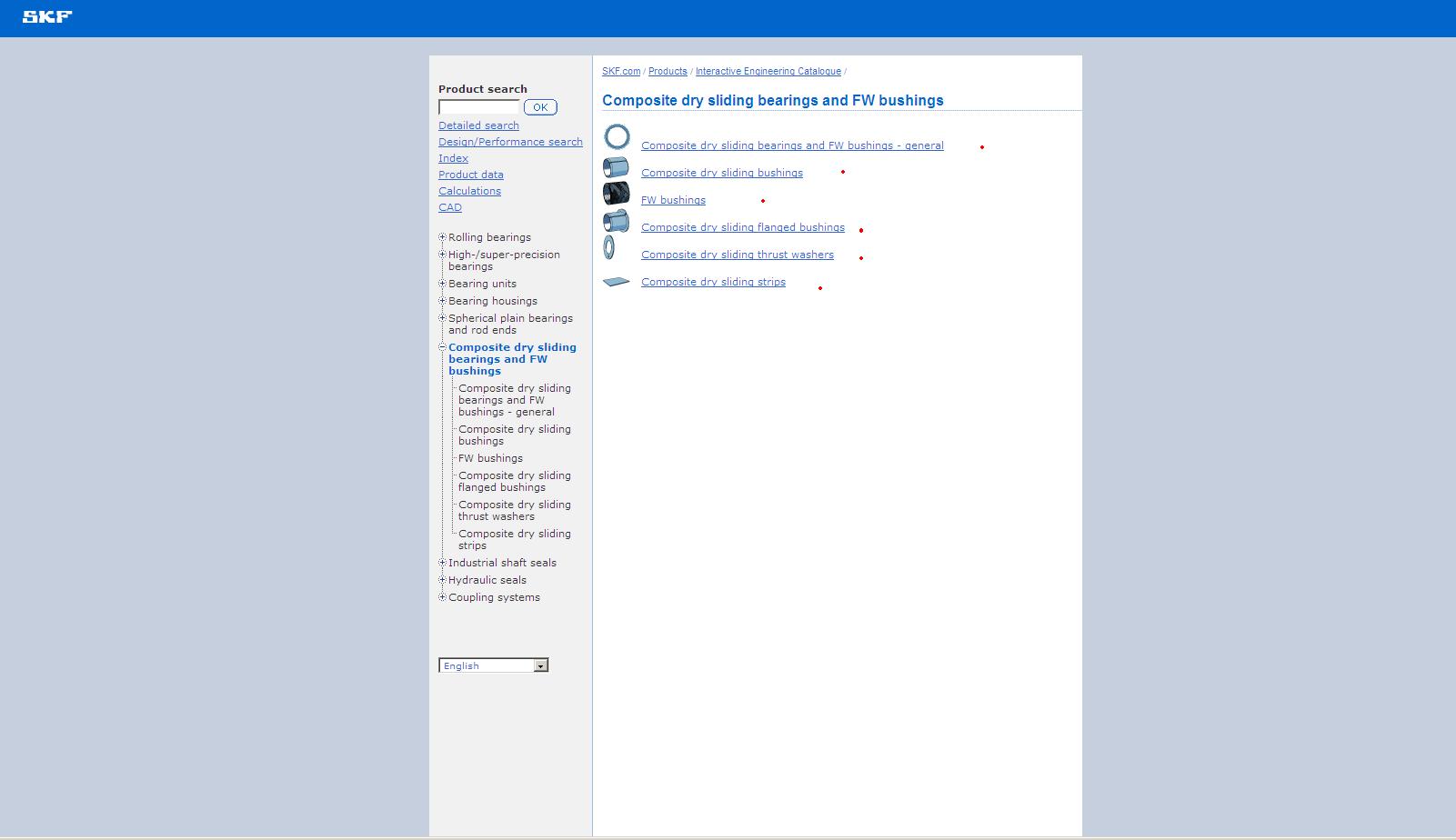Click the ring icon for bearings general

point(617,137)
